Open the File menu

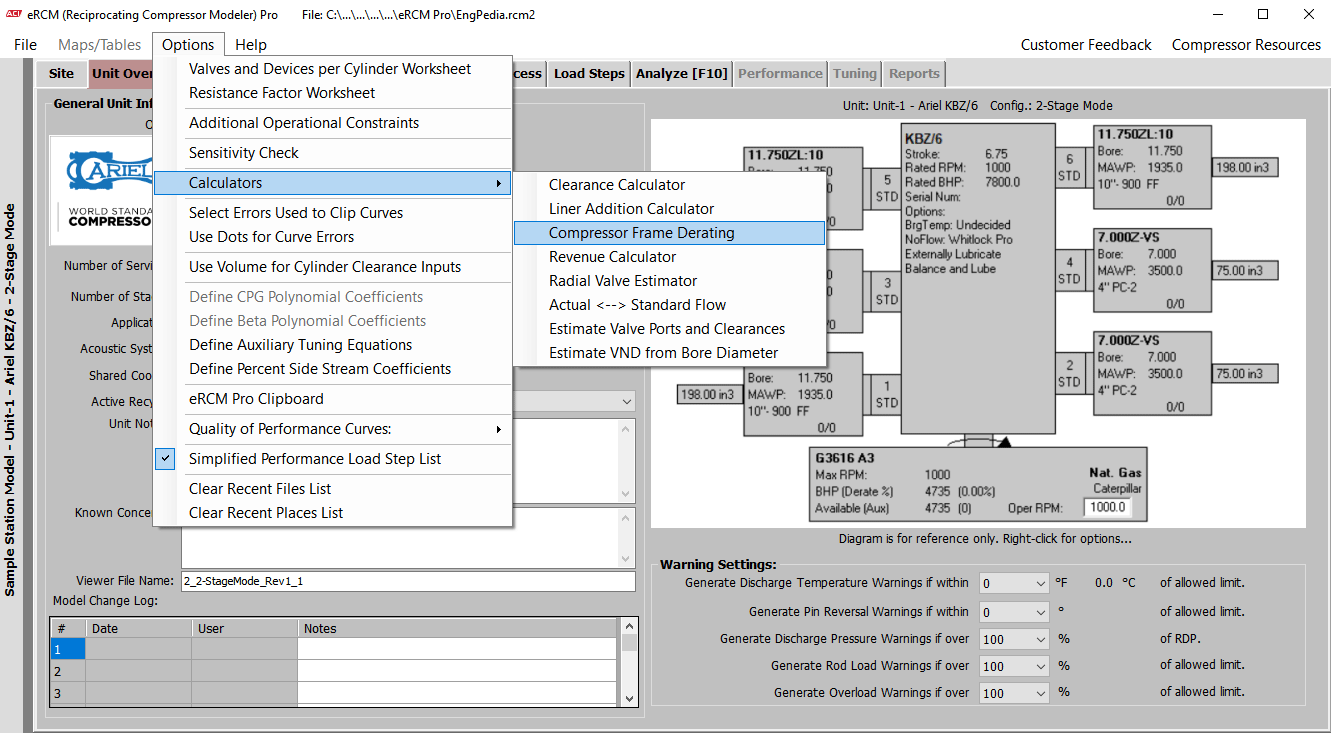25,45
